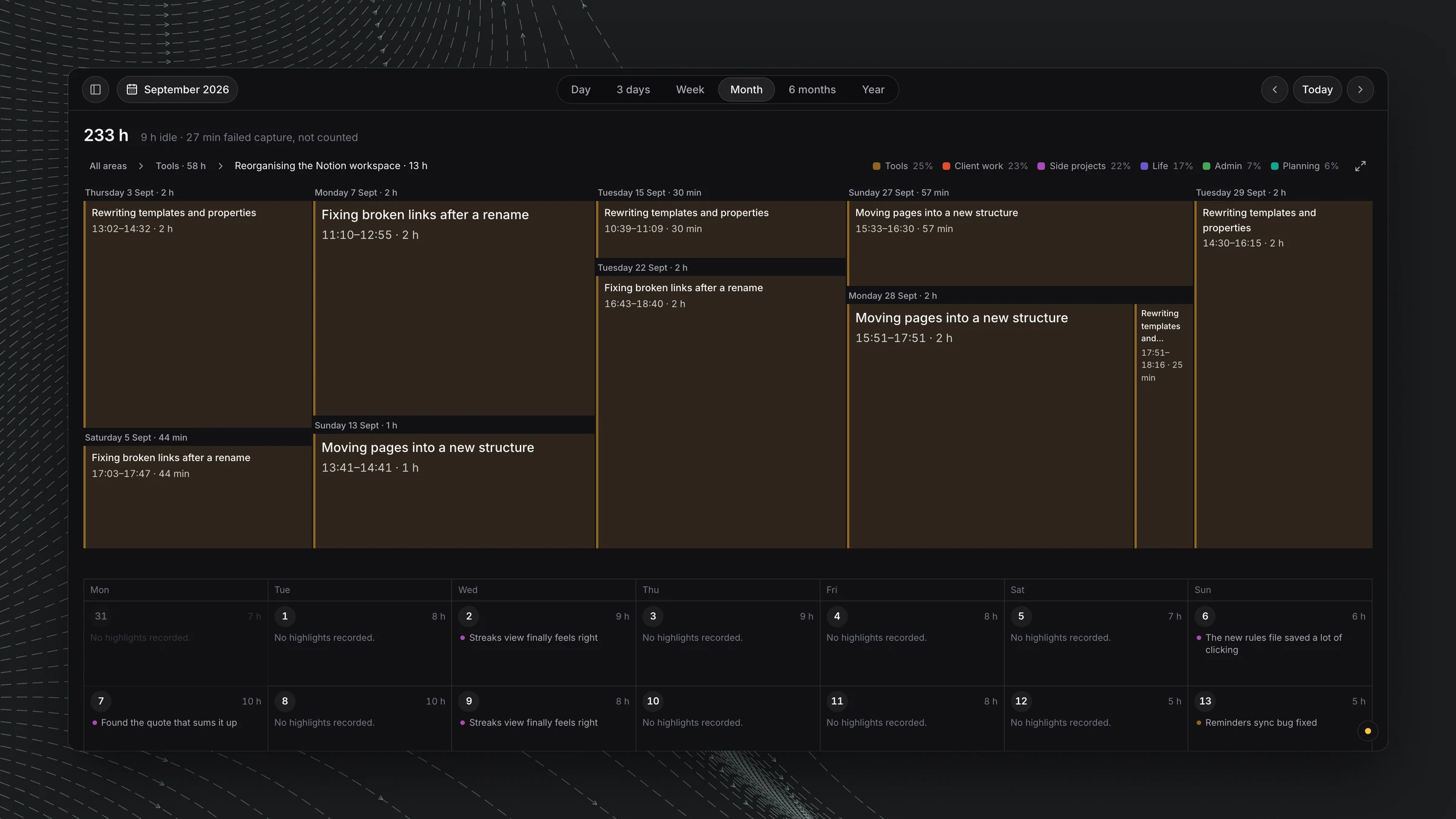Open the day 9 Streaks view highlight
This screenshot has height=819, width=1456.
533,723
